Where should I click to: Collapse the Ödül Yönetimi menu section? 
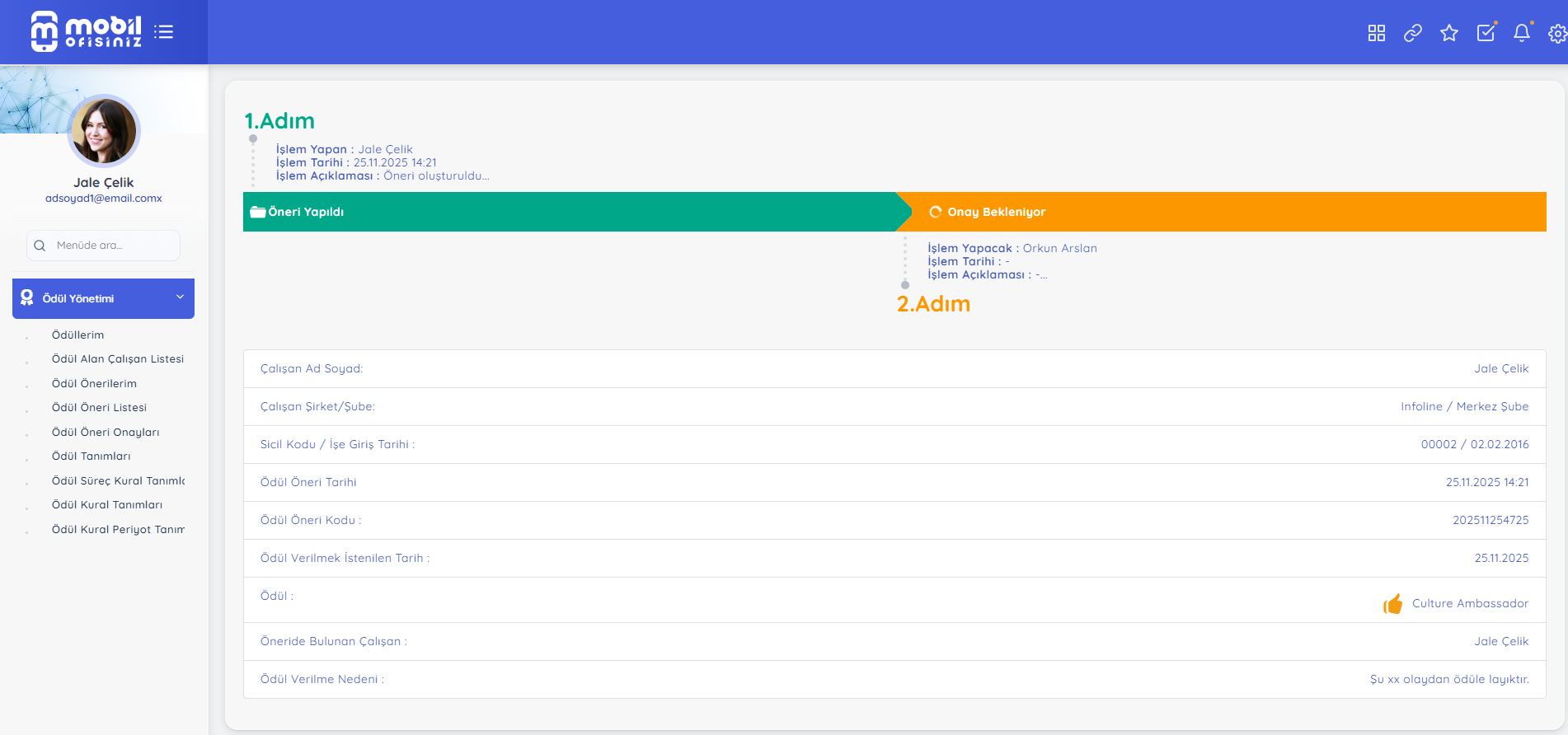point(103,298)
